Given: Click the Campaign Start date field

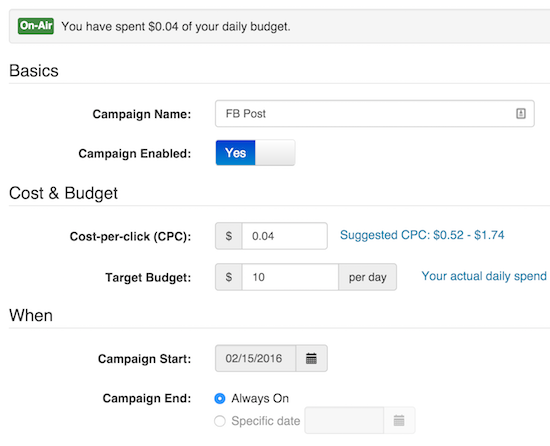Looking at the screenshot, I should [x=256, y=358].
